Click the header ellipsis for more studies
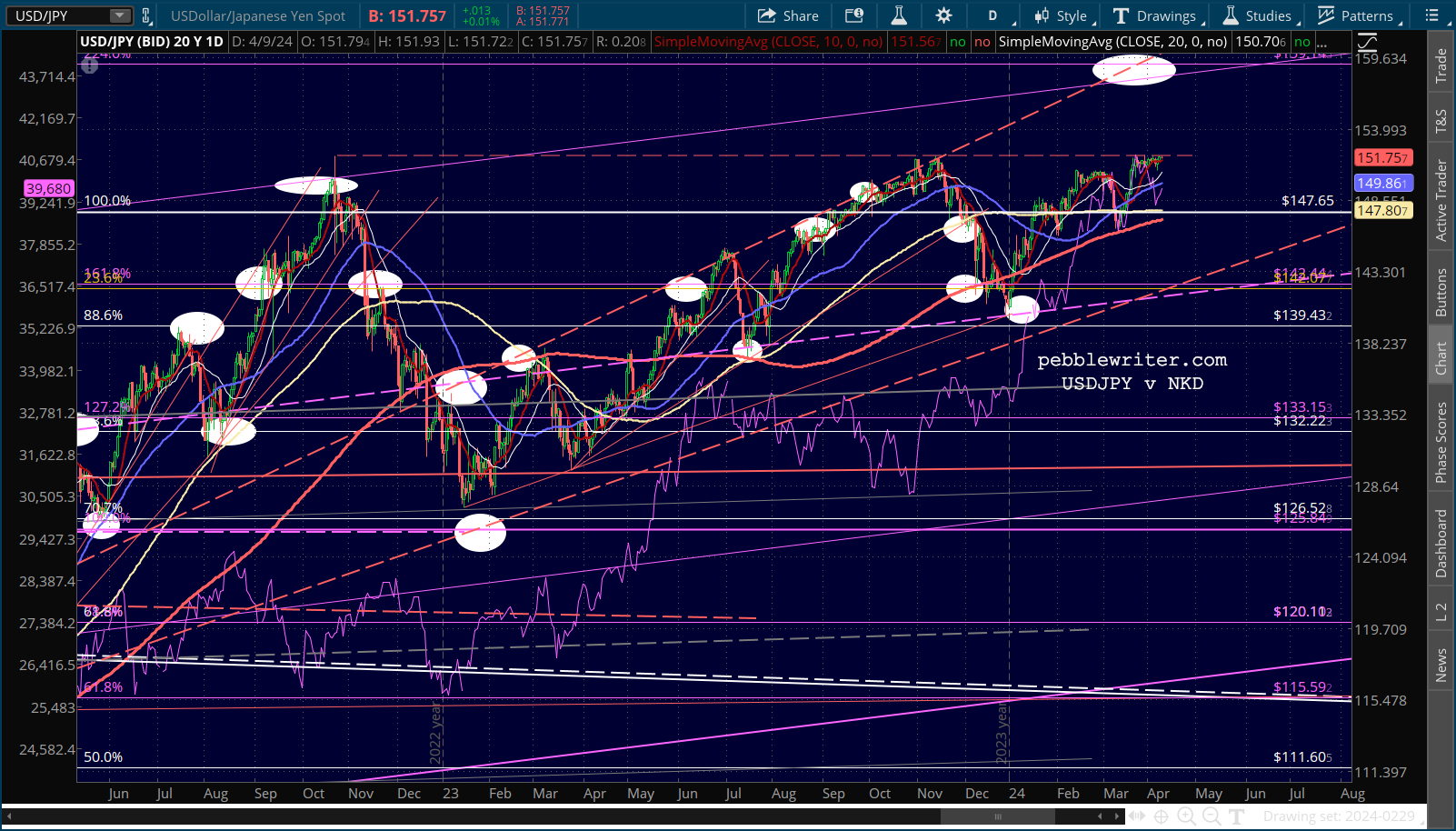Viewport: 1456px width, 831px height. pos(1322,42)
